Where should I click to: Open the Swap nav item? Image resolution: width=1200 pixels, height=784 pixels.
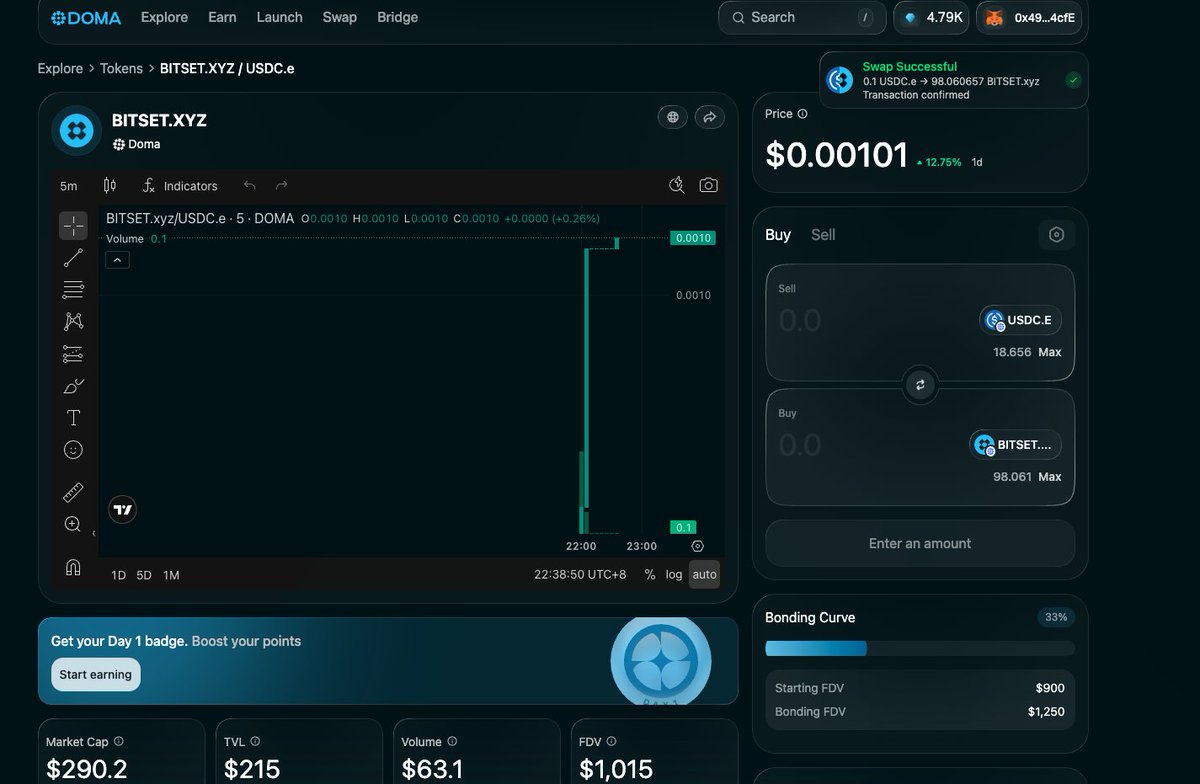pyautogui.click(x=340, y=17)
